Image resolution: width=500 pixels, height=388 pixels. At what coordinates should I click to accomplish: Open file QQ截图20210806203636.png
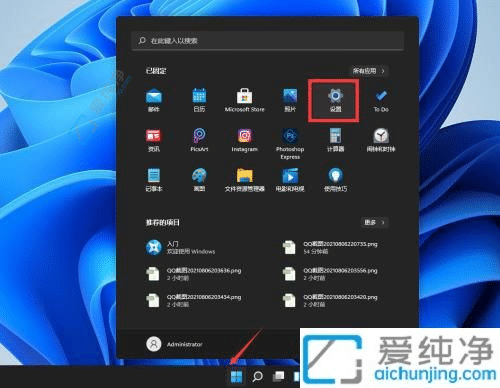tap(194, 274)
